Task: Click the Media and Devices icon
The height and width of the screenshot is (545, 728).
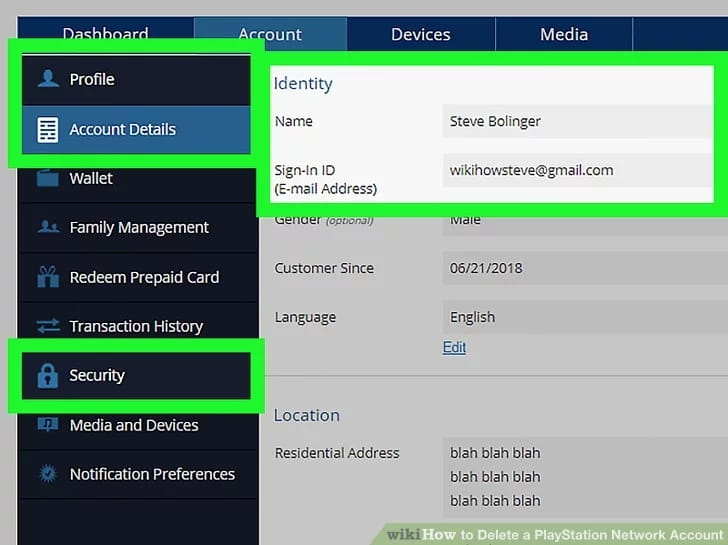Action: (x=47, y=425)
